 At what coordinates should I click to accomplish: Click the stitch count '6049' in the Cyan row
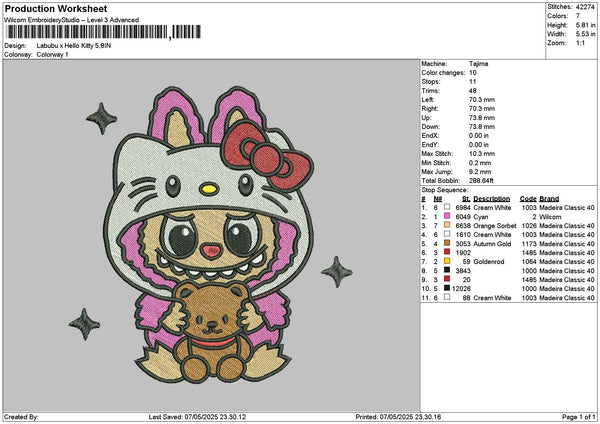[463, 217]
